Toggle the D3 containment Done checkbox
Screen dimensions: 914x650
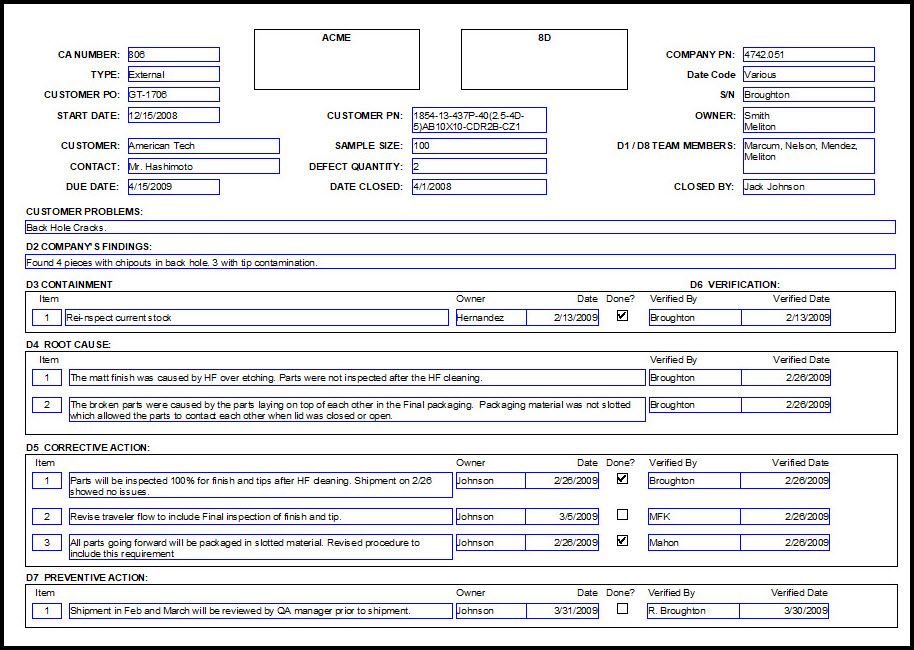coord(623,315)
